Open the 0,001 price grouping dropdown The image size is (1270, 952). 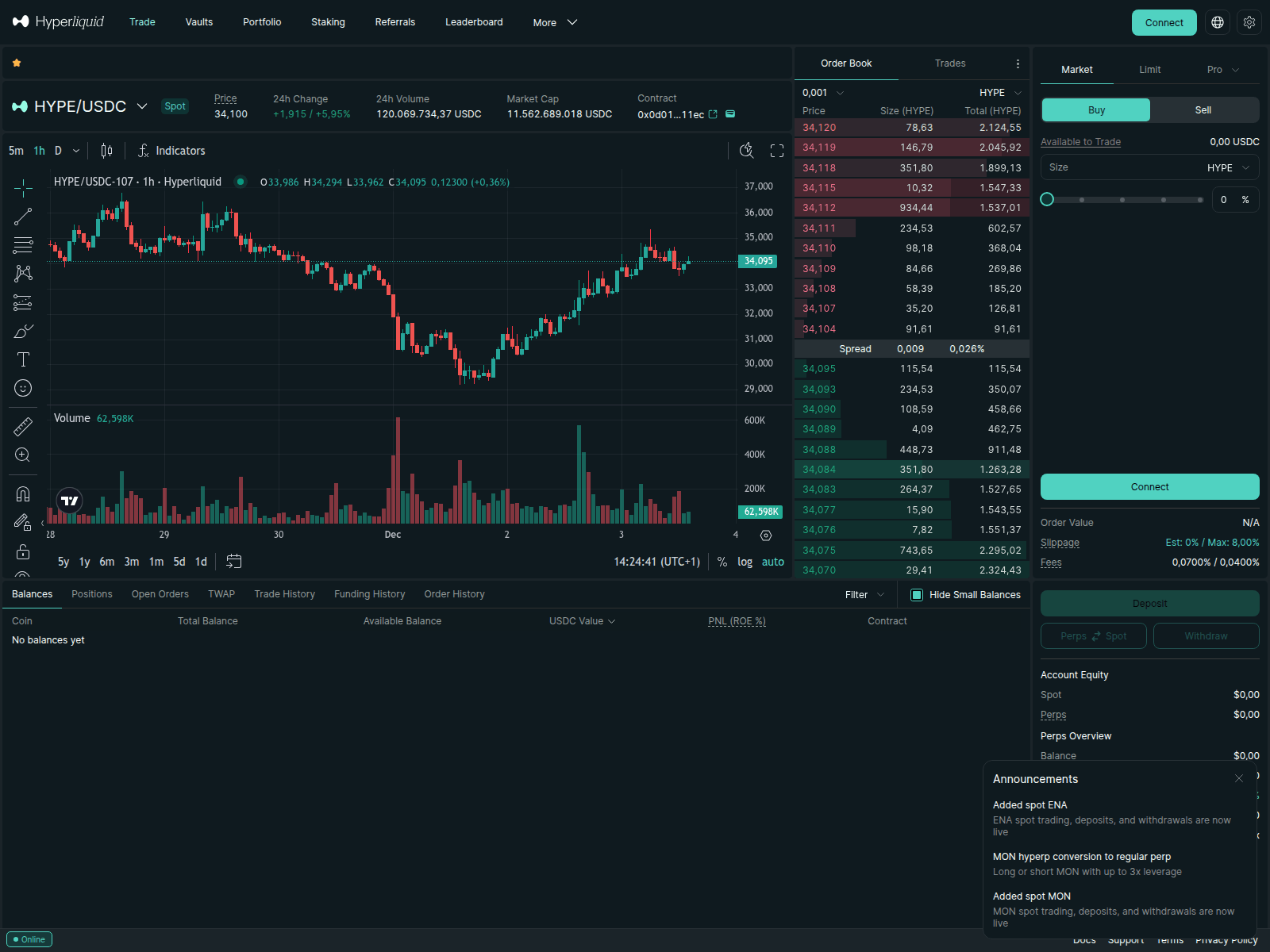coord(823,93)
